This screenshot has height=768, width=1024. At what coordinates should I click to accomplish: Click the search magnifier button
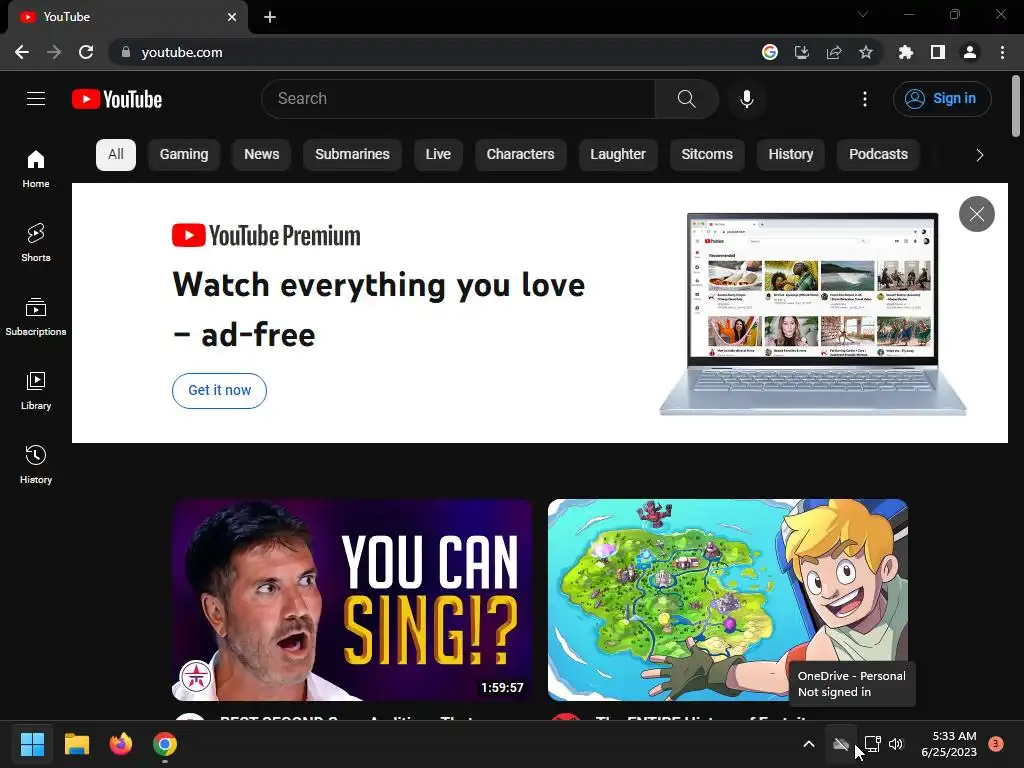[x=686, y=99]
